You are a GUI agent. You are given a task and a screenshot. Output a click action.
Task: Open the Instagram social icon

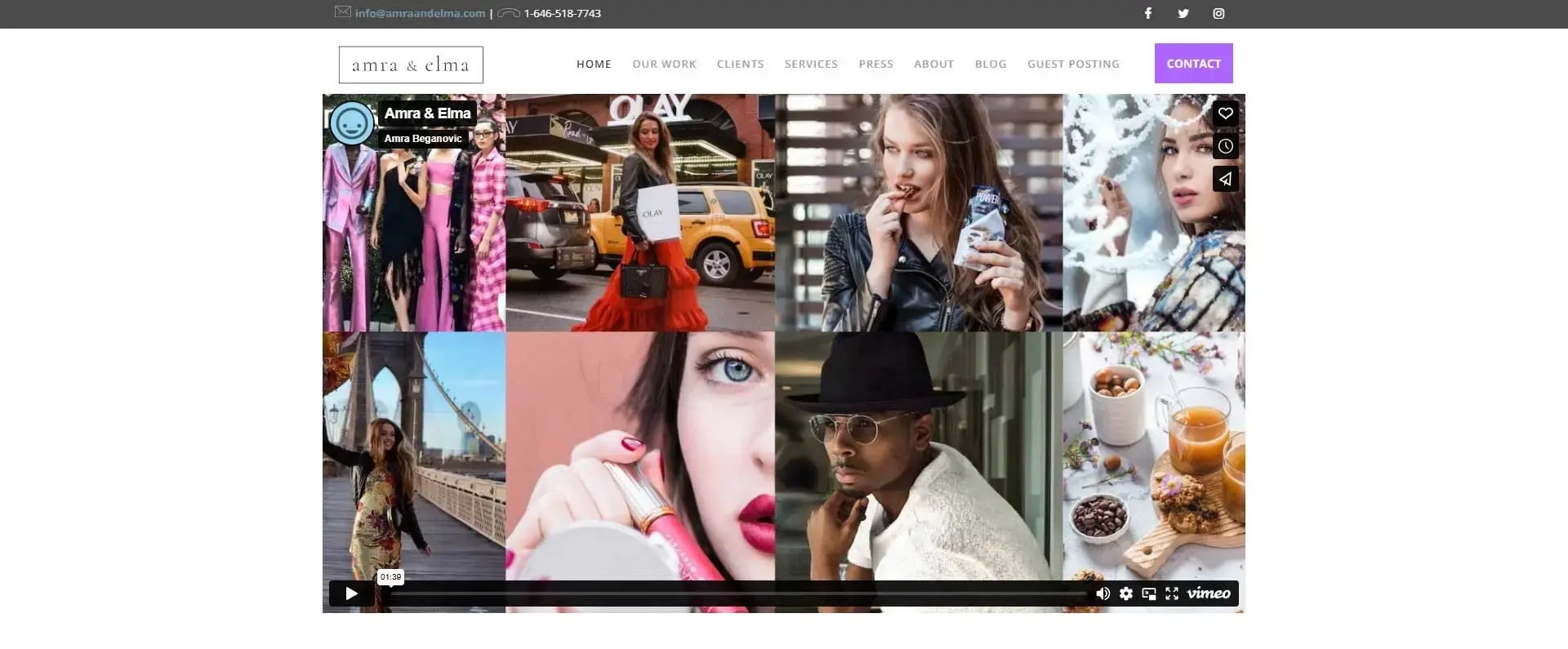[1218, 13]
